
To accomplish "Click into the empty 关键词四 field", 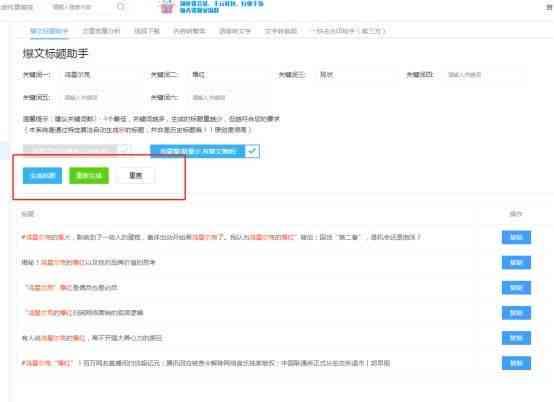I will [484, 75].
